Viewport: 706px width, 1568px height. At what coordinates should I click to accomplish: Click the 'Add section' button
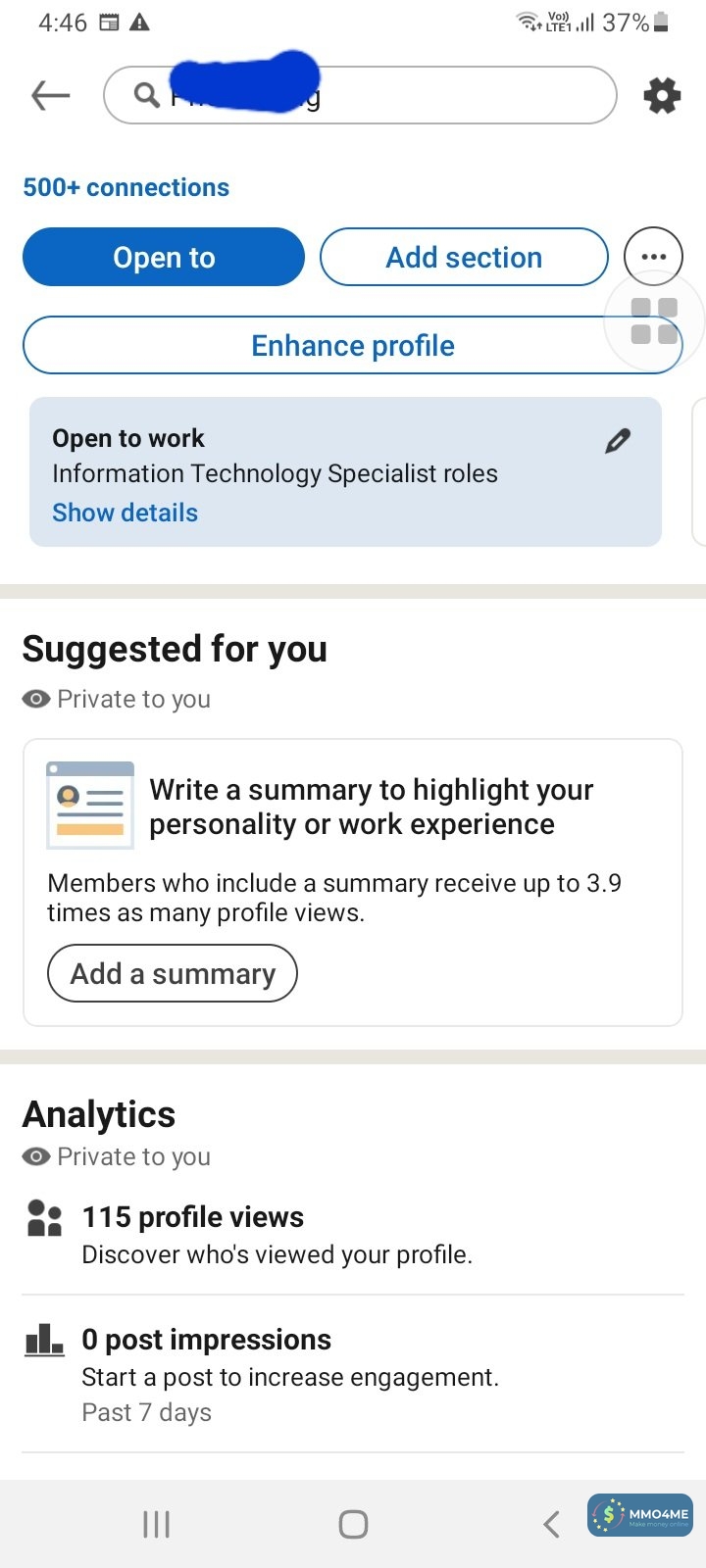[464, 257]
